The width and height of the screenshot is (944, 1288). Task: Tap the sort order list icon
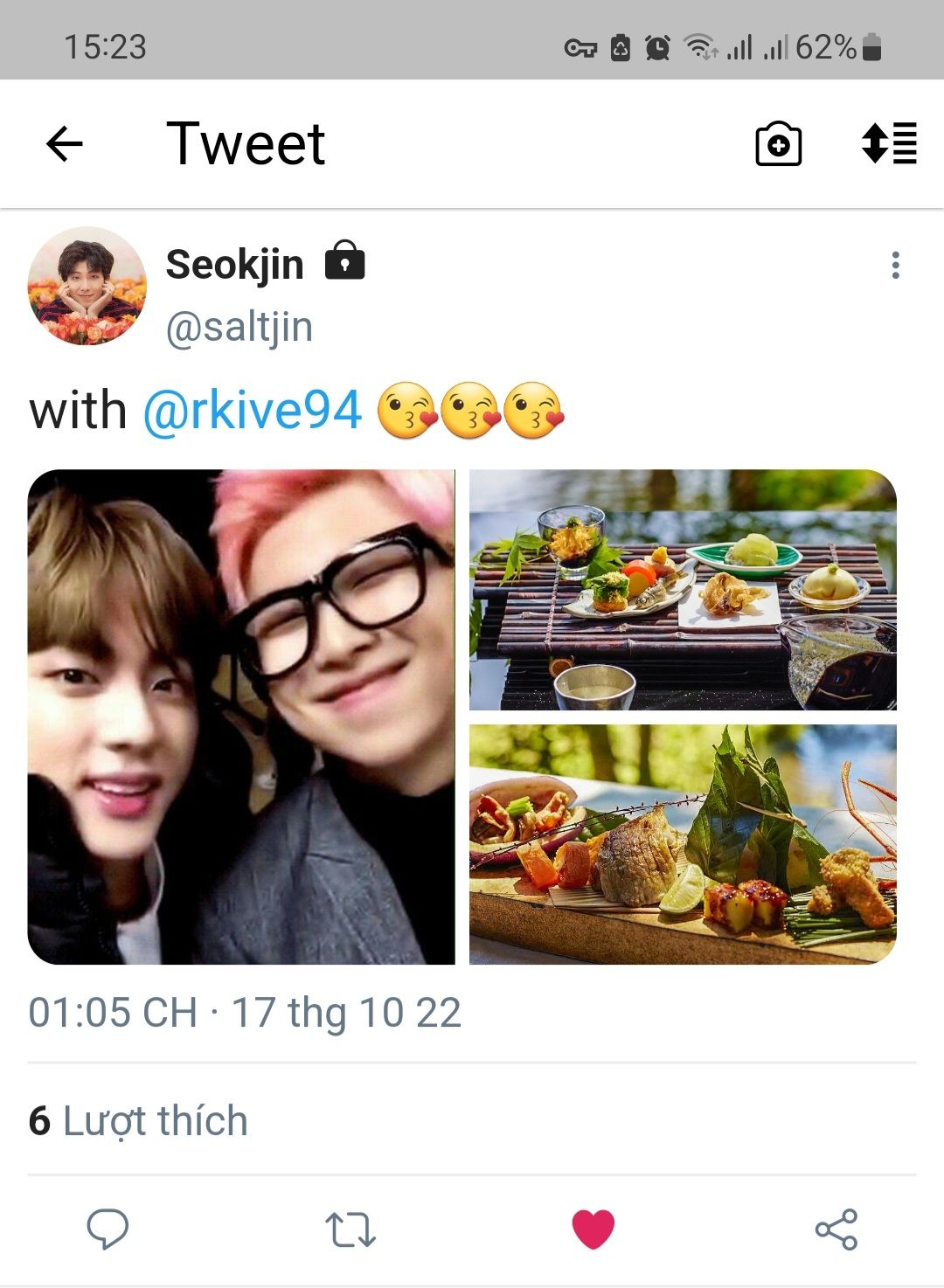point(889,144)
